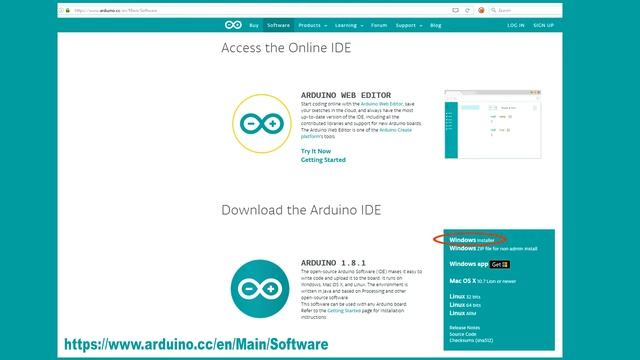Expand the Learning dropdown menu
Image resolution: width=640 pixels, height=360 pixels.
click(x=349, y=25)
